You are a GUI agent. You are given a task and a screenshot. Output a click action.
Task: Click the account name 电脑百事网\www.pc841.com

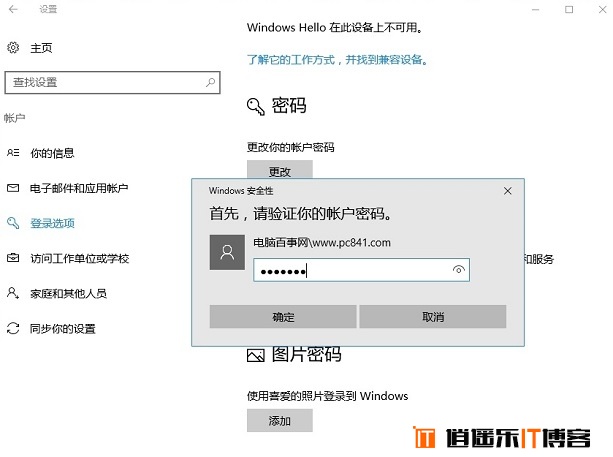tap(322, 243)
